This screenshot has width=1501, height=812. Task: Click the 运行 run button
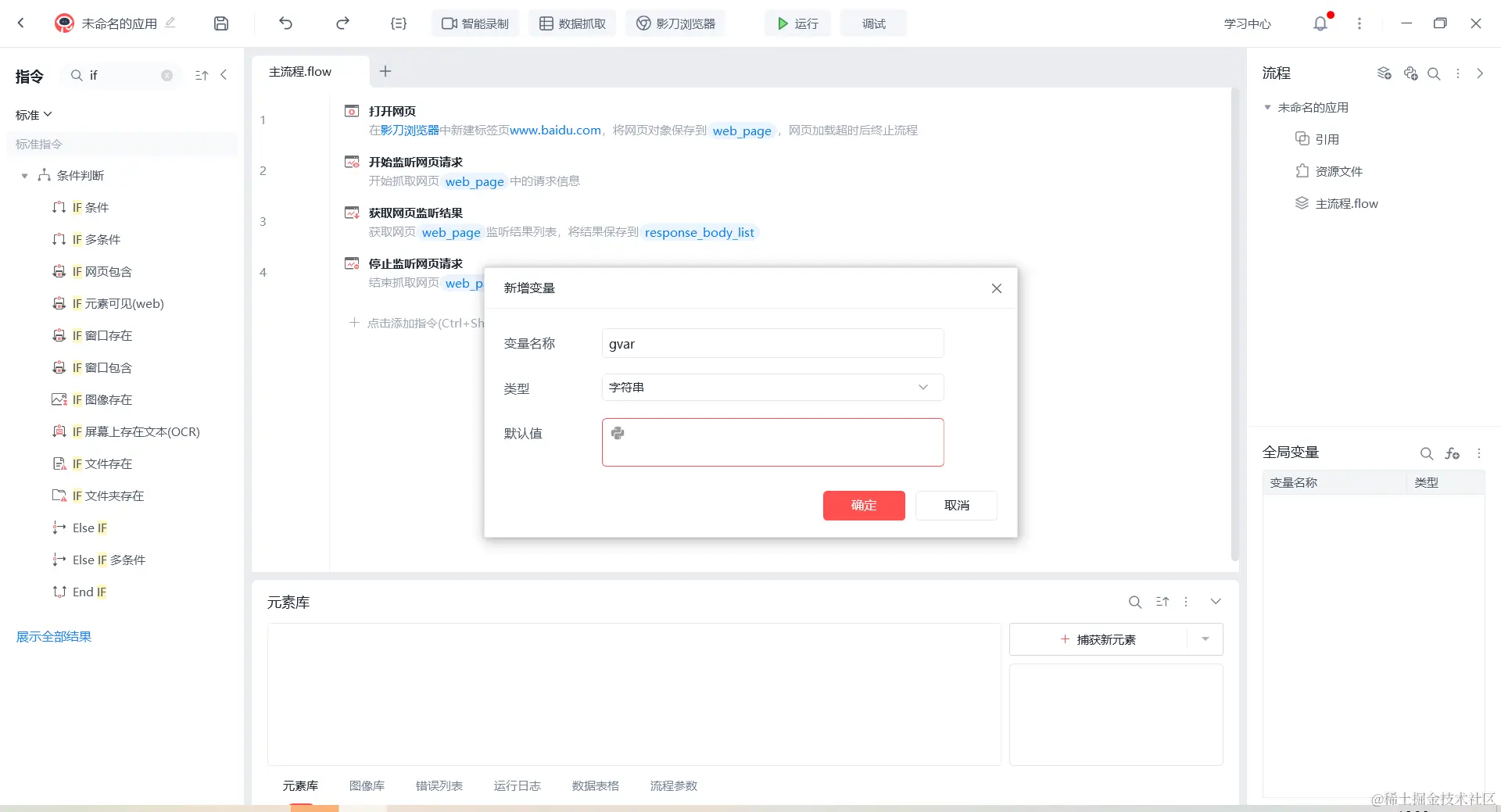point(797,23)
